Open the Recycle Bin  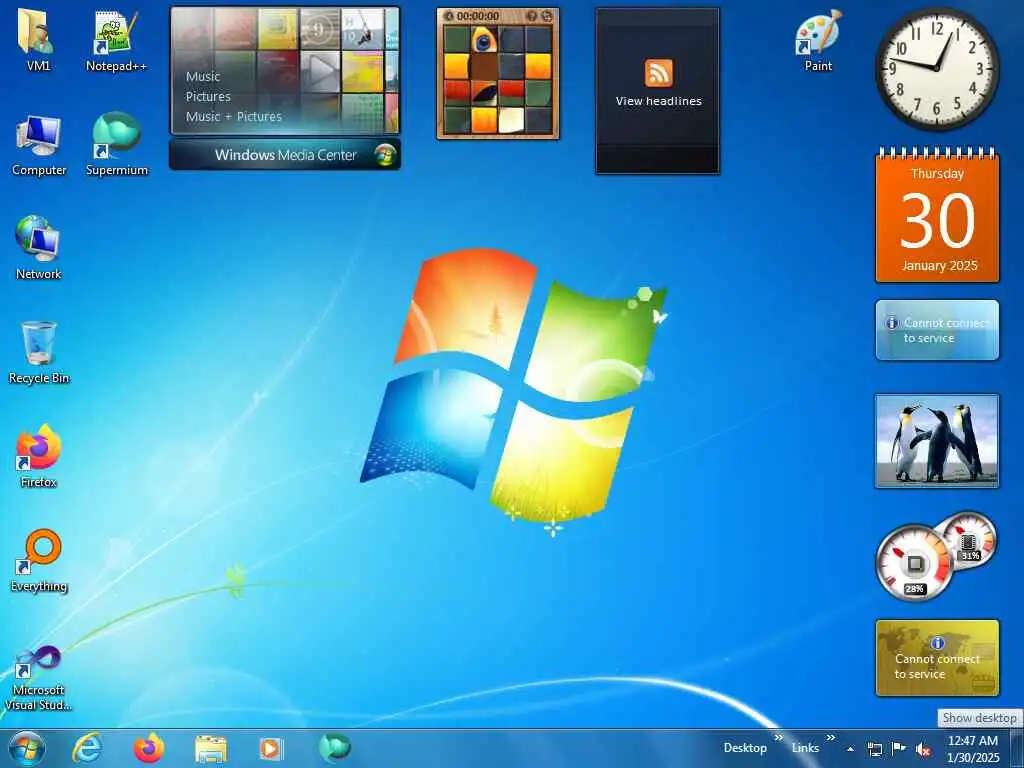39,353
